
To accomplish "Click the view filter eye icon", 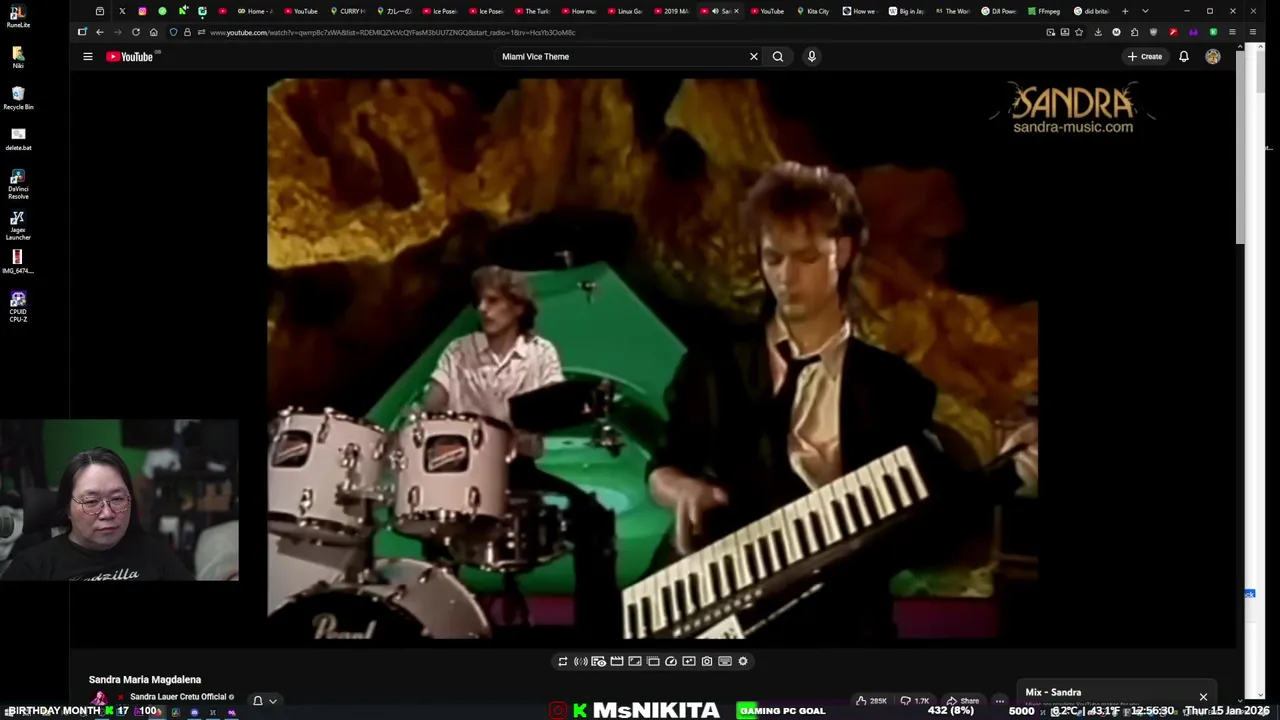I will click(599, 662).
